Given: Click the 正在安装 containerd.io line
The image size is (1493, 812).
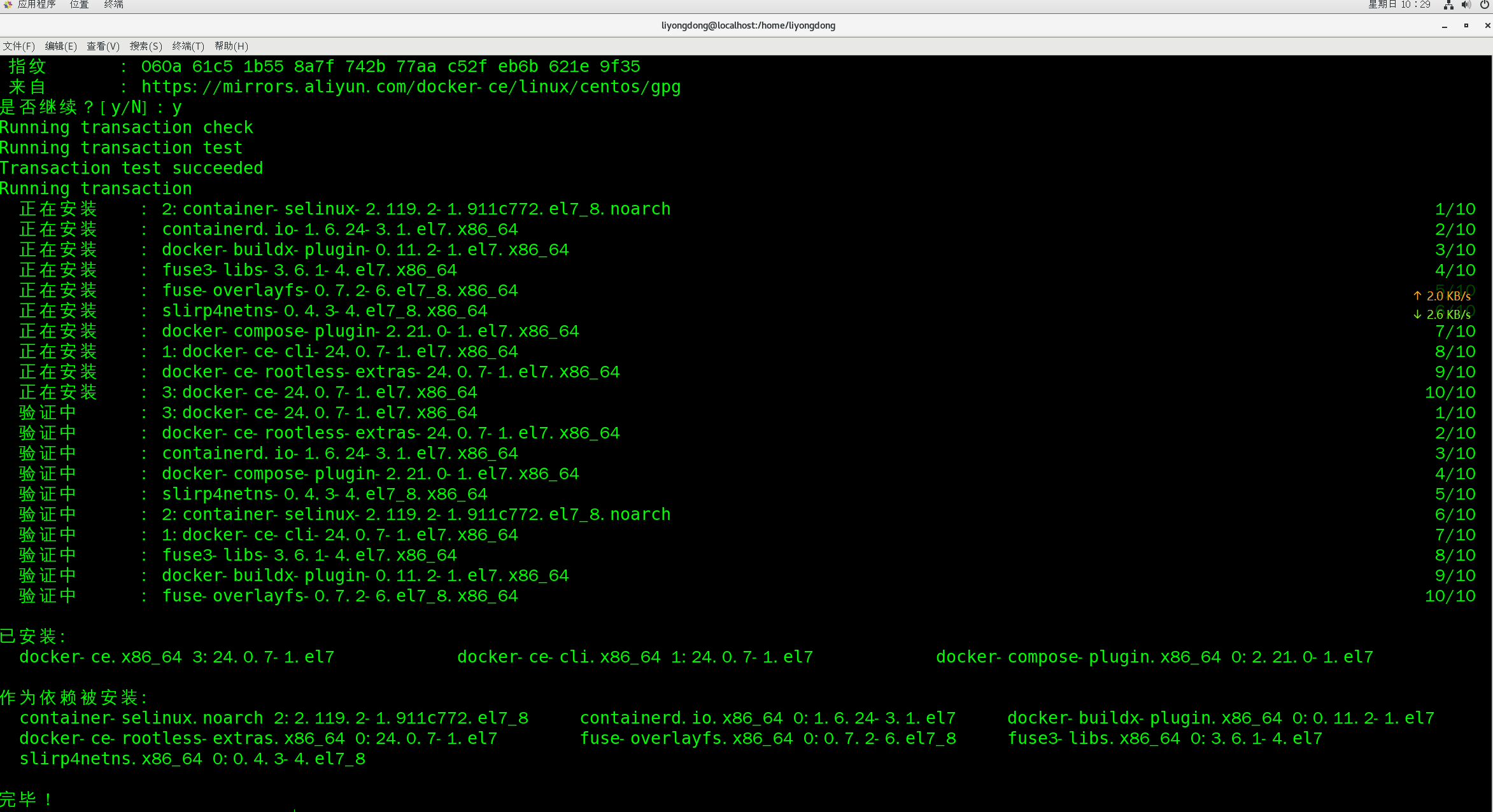Looking at the screenshot, I should [x=747, y=229].
